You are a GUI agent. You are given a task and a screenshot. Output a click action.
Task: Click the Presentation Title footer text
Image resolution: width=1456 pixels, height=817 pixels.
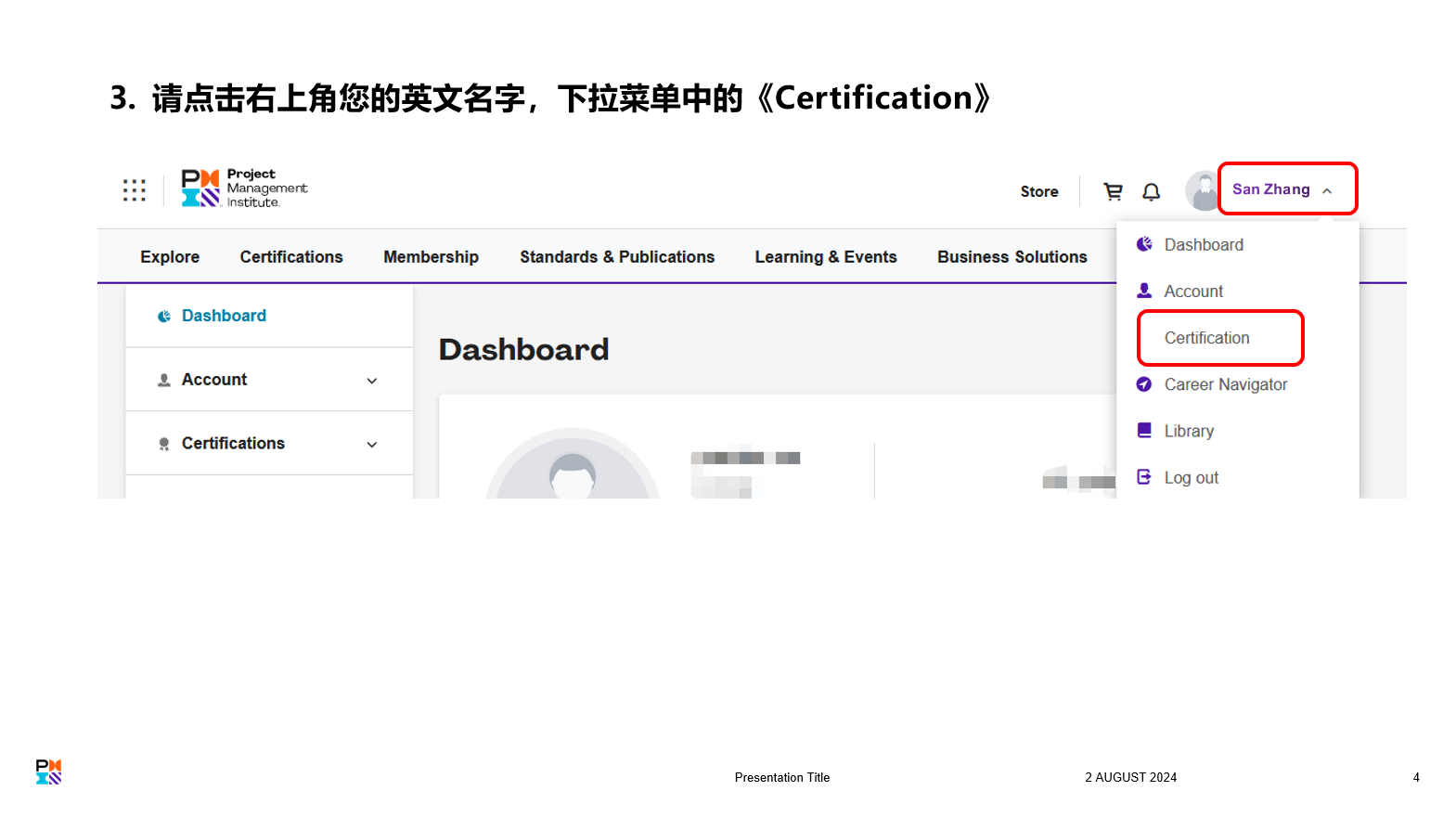782,778
